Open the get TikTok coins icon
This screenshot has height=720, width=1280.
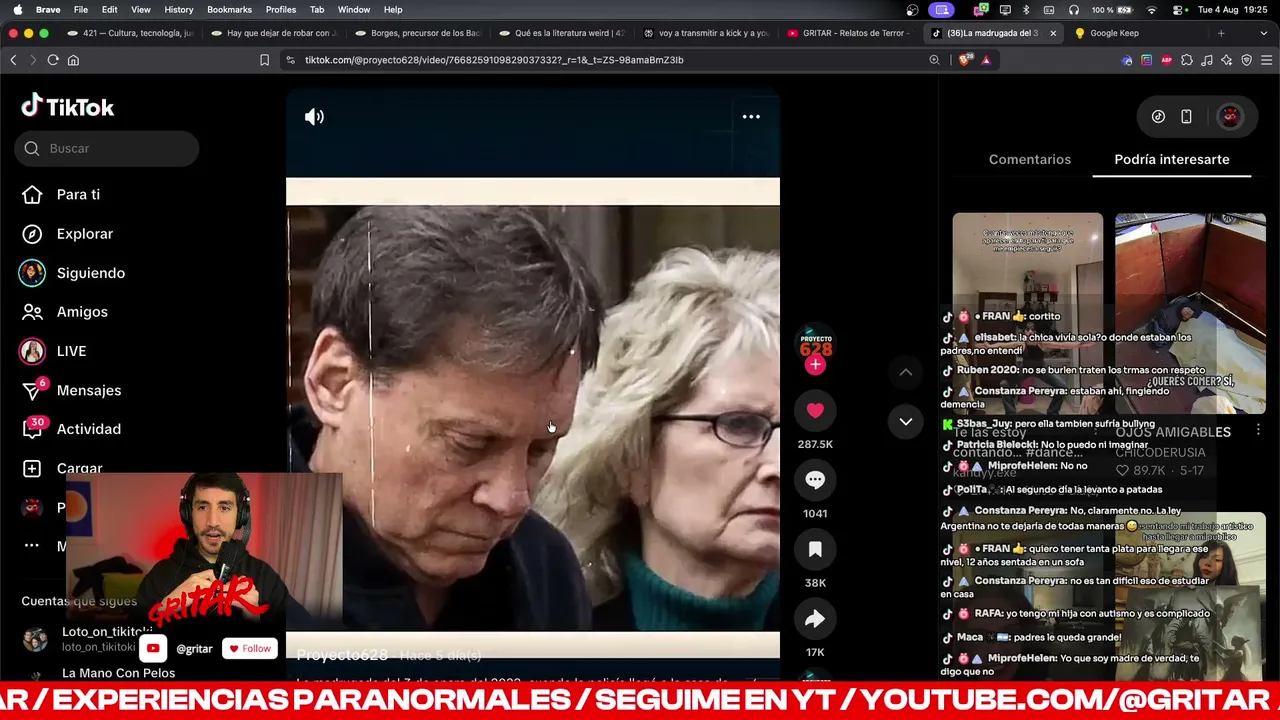(1158, 117)
